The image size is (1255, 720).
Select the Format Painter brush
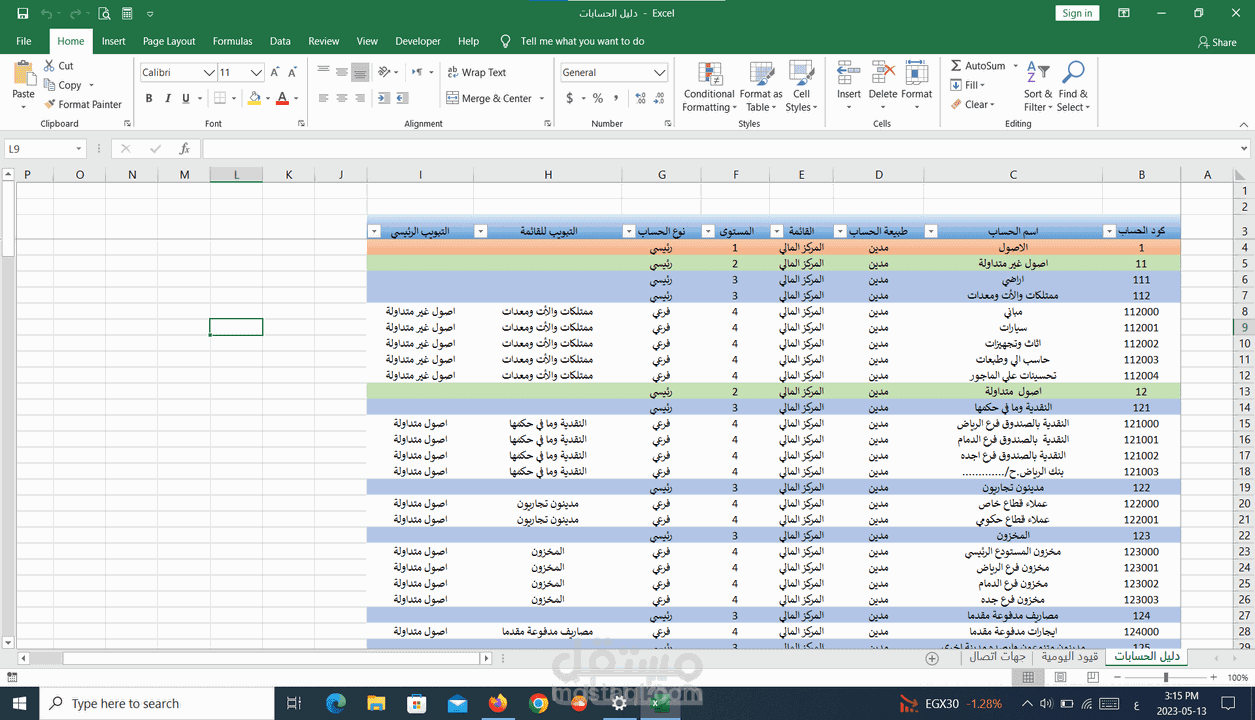coord(50,104)
